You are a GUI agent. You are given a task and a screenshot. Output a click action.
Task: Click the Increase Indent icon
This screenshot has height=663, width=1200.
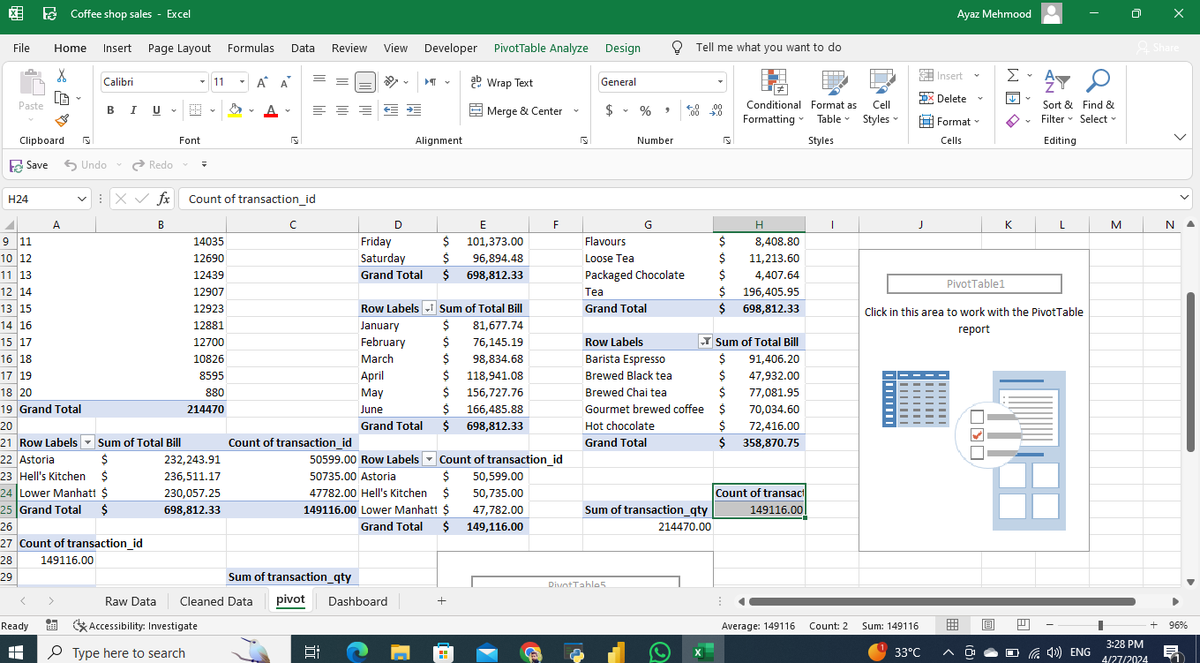tap(413, 111)
